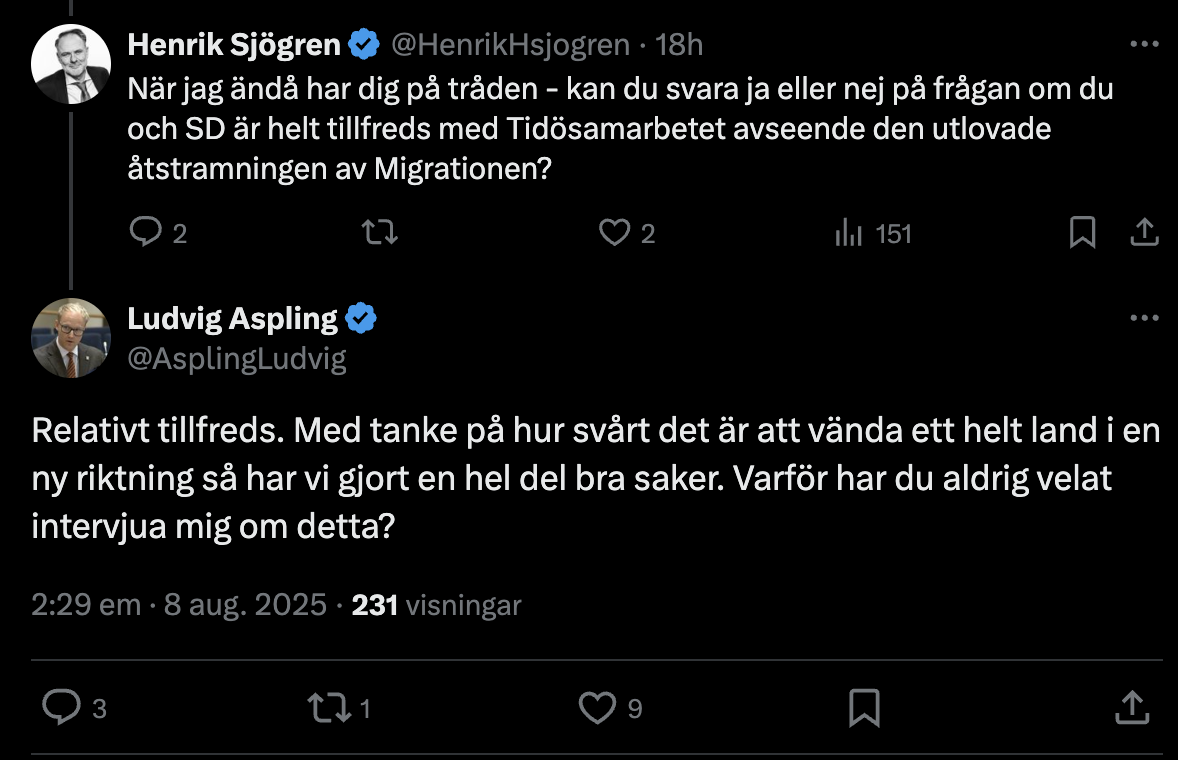Open the @HenrikHsjogren handle link
The height and width of the screenshot is (760, 1178).
tap(510, 45)
